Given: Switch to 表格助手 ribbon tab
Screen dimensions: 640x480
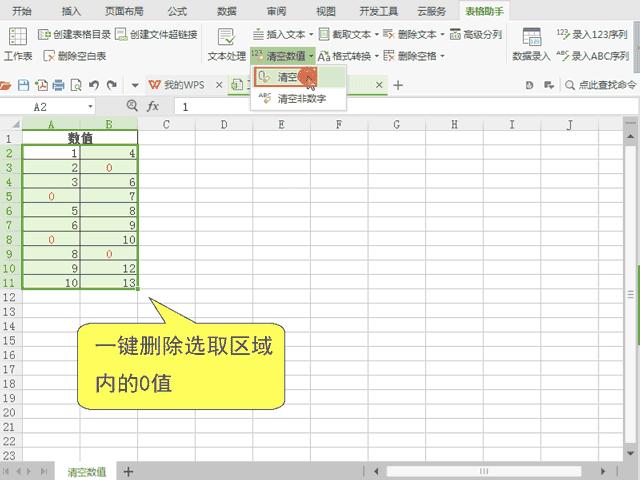Looking at the screenshot, I should pos(484,11).
